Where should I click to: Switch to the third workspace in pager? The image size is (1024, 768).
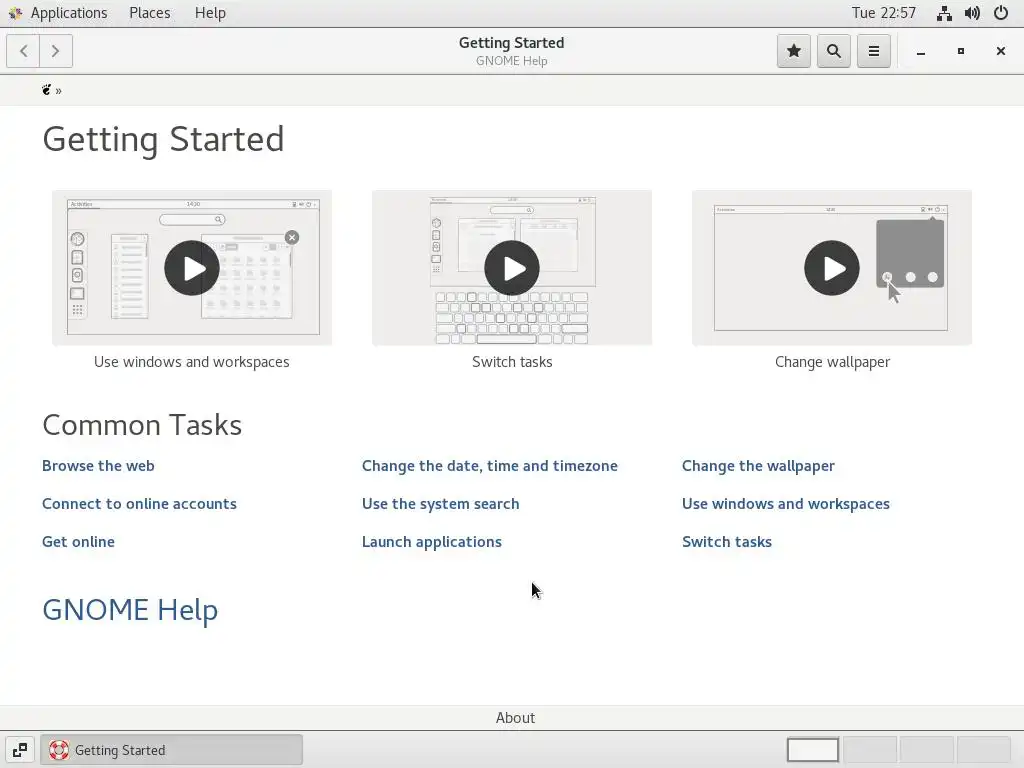pyautogui.click(x=927, y=750)
